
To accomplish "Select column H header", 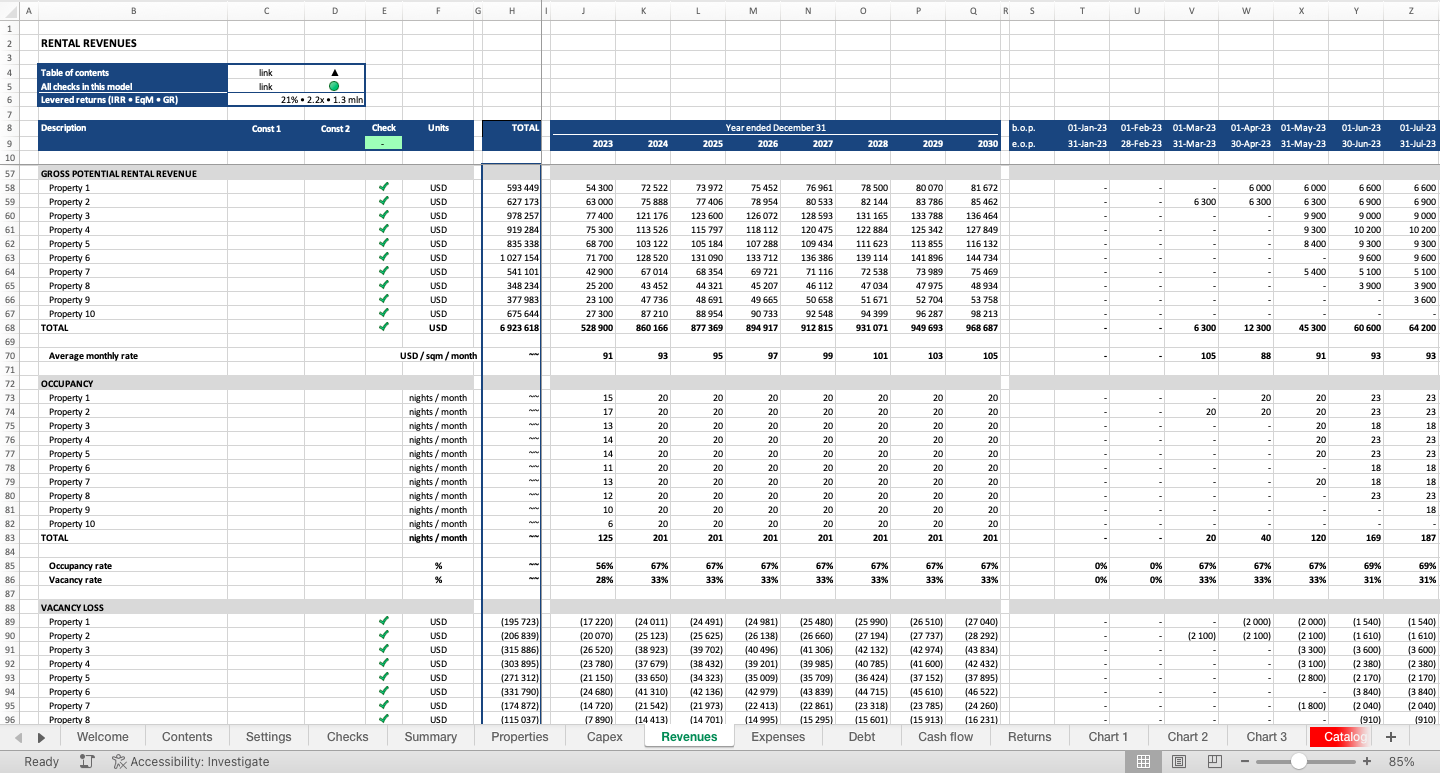I will point(512,11).
